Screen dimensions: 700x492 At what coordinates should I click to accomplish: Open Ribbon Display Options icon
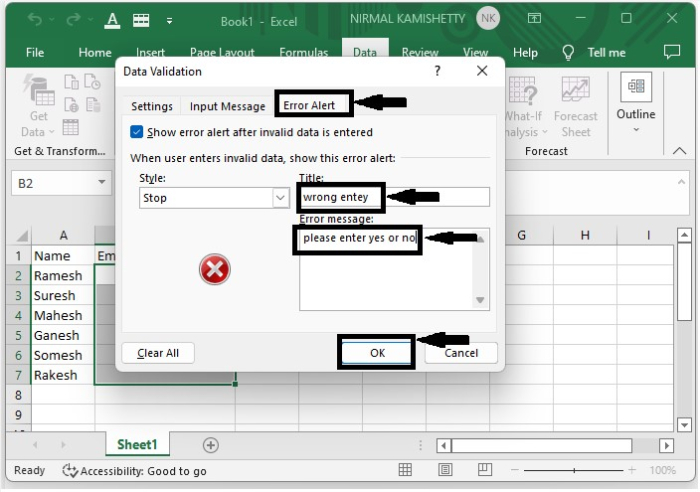(x=534, y=18)
